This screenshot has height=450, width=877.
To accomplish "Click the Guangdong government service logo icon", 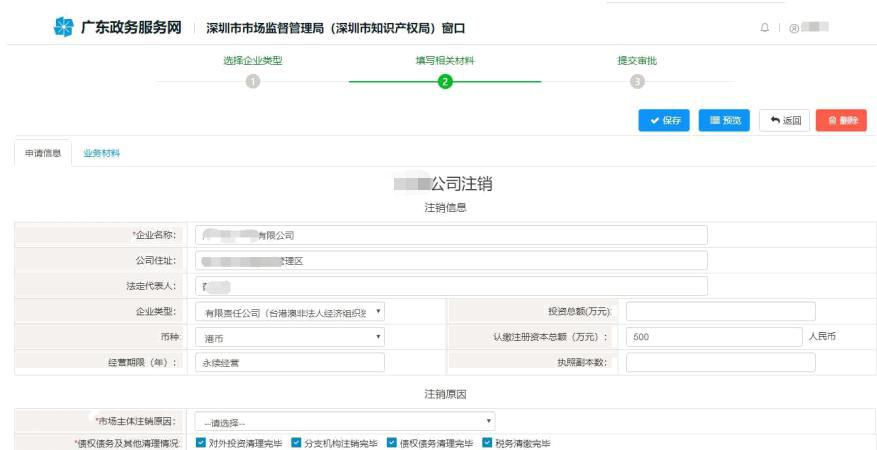I will pos(62,27).
